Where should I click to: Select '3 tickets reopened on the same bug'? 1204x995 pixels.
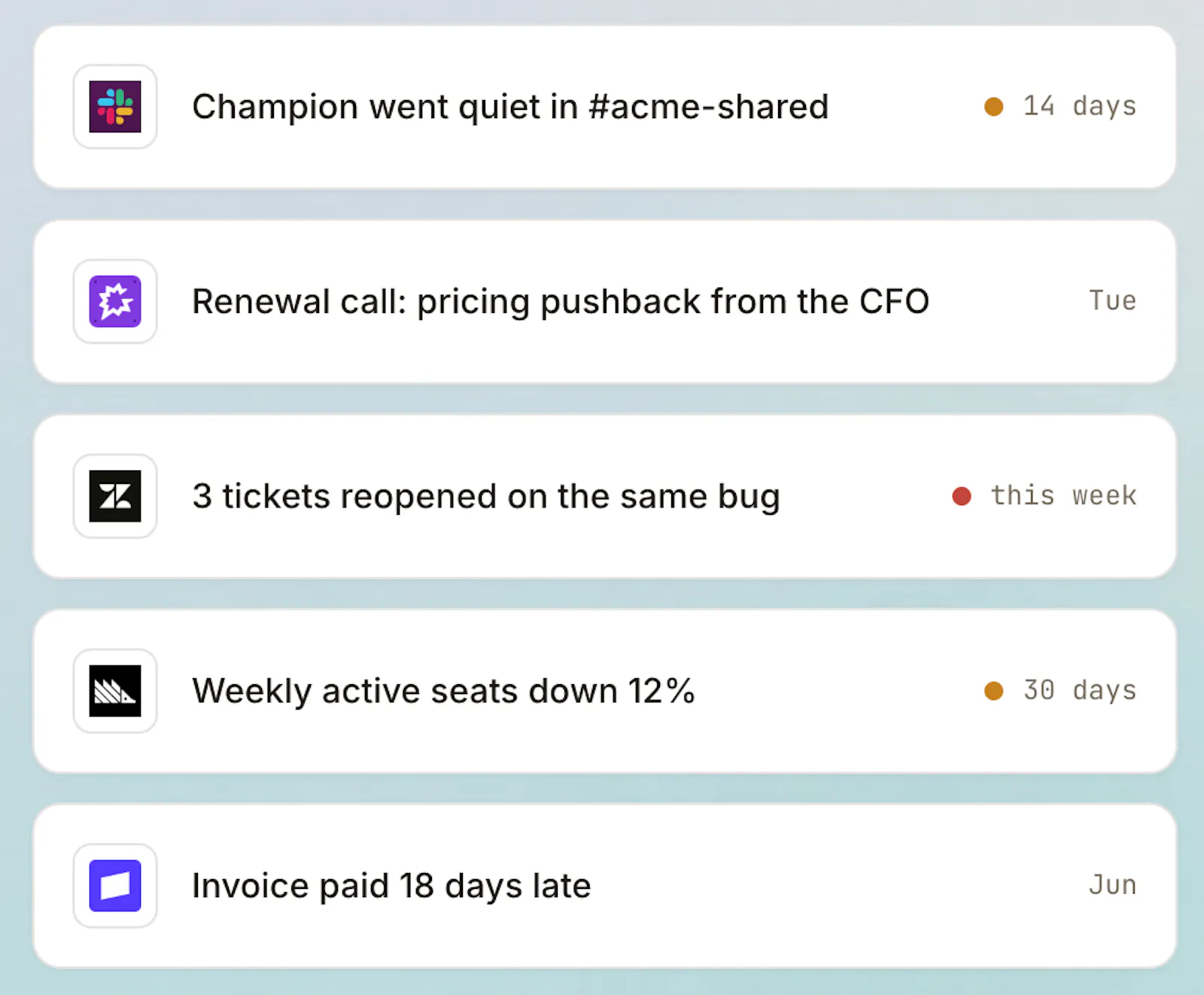coord(486,497)
